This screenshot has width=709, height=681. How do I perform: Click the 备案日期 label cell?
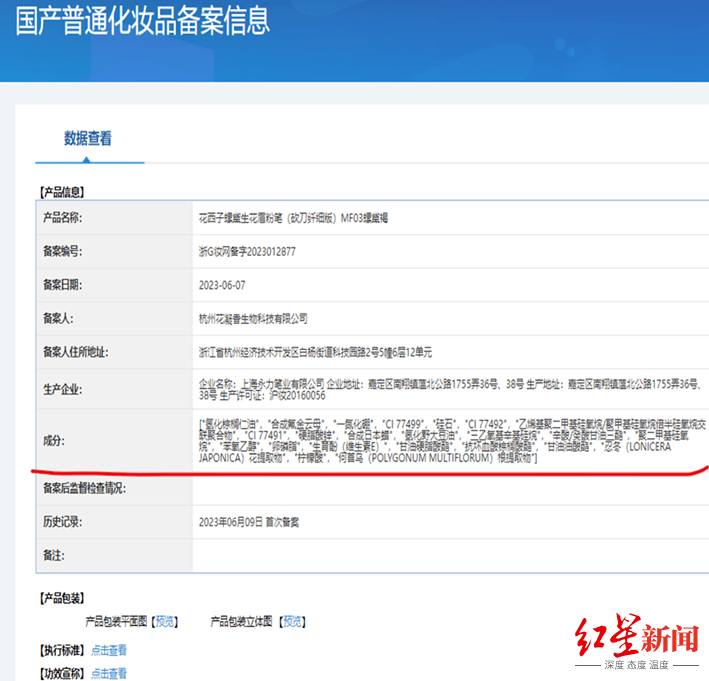coord(114,285)
